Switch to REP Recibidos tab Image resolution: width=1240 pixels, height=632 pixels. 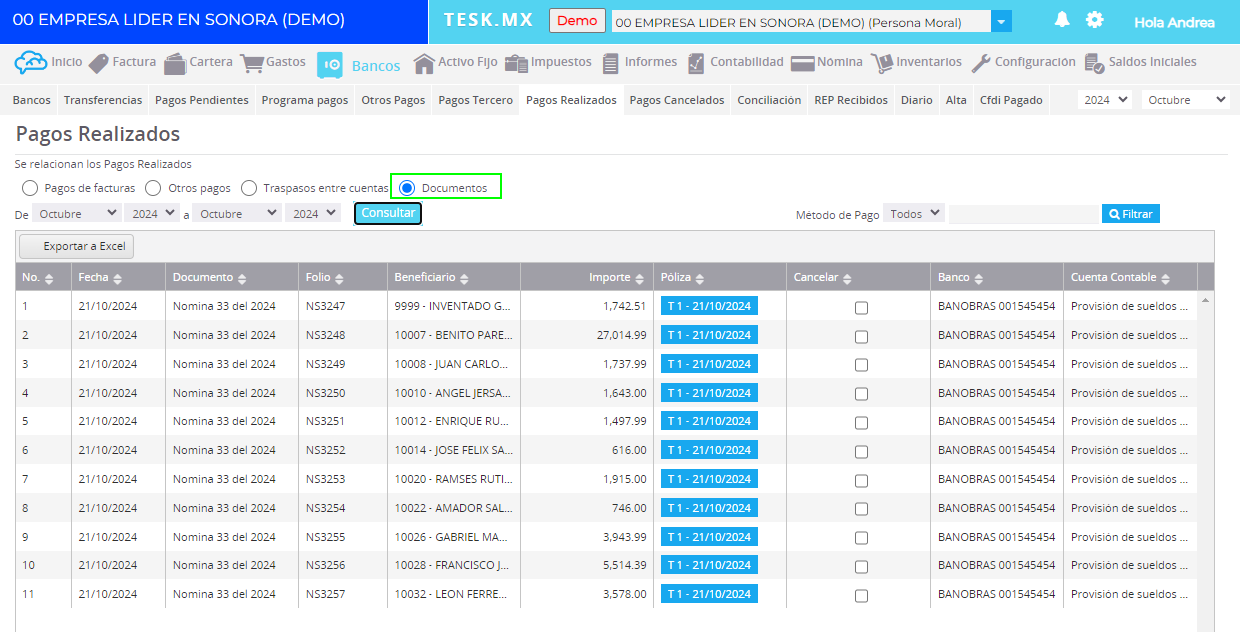(x=851, y=100)
